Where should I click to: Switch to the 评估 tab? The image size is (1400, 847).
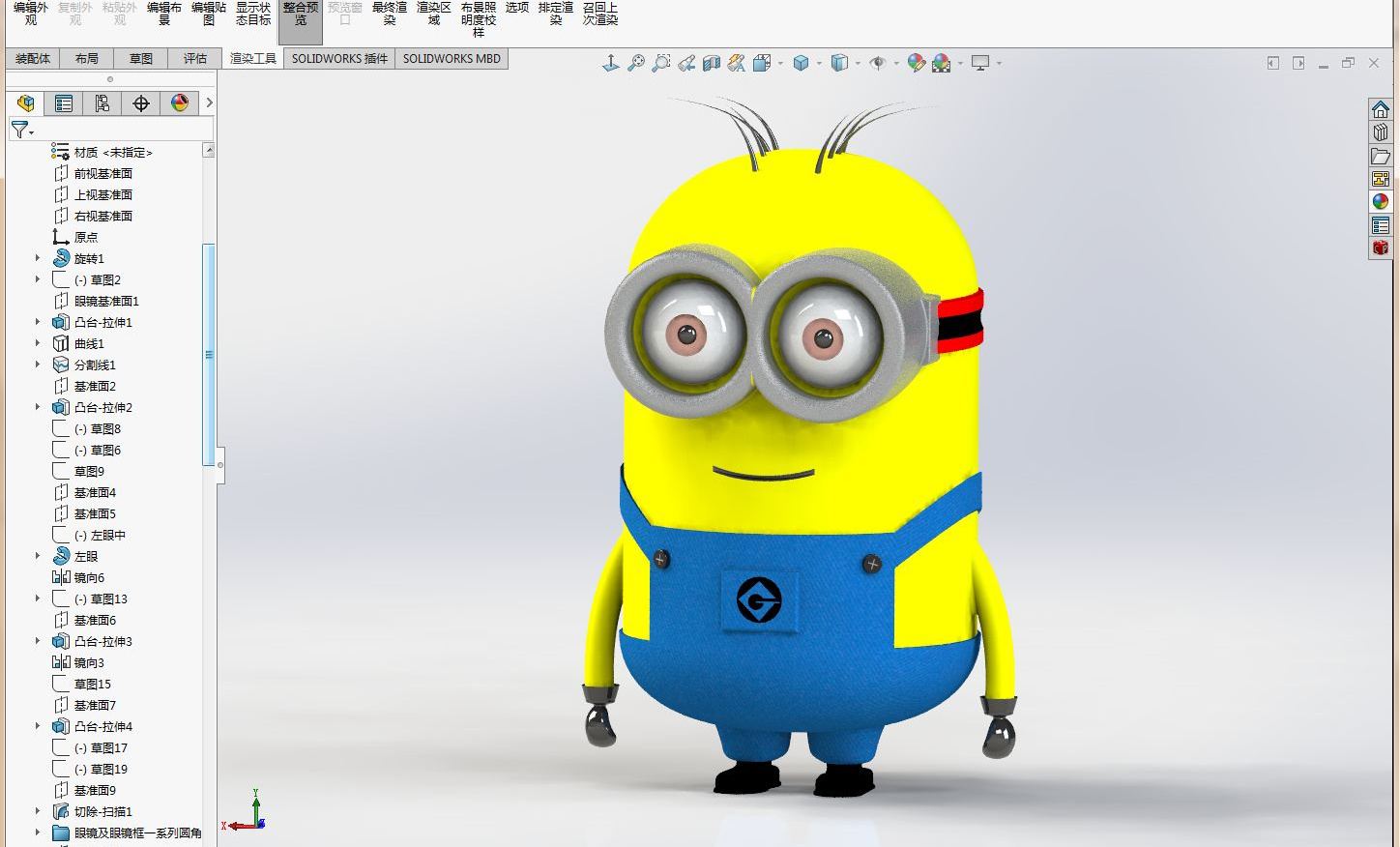click(x=195, y=58)
